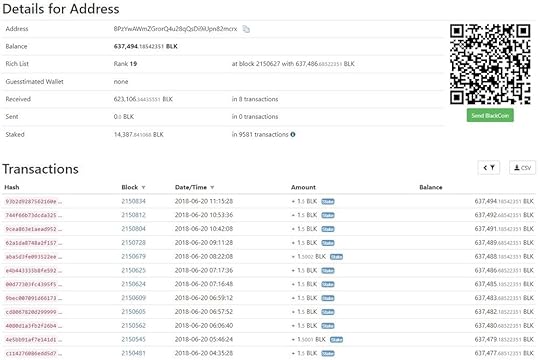The image size is (540, 360).
Task: Sort by Date/Time column arrow
Action: pyautogui.click(x=212, y=187)
